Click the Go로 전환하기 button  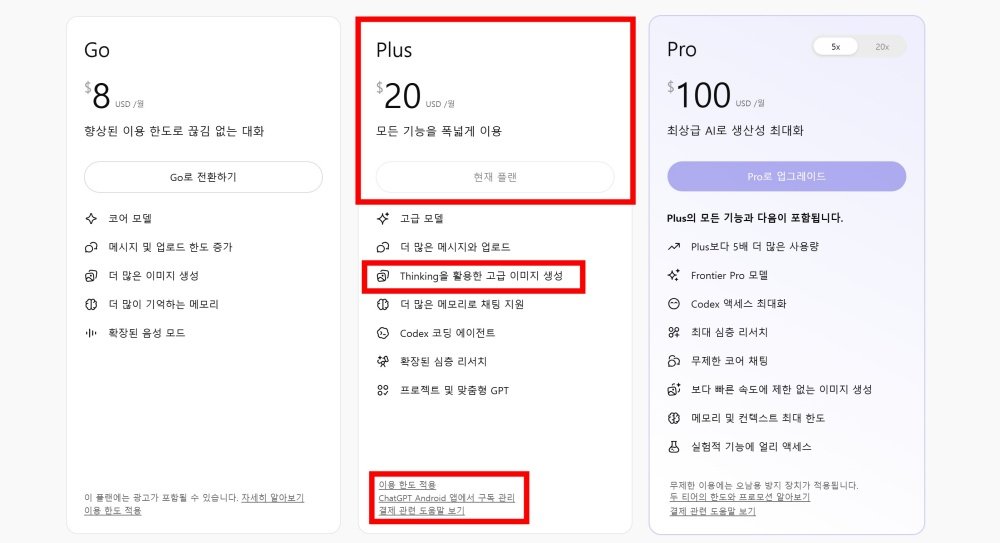pyautogui.click(x=203, y=177)
